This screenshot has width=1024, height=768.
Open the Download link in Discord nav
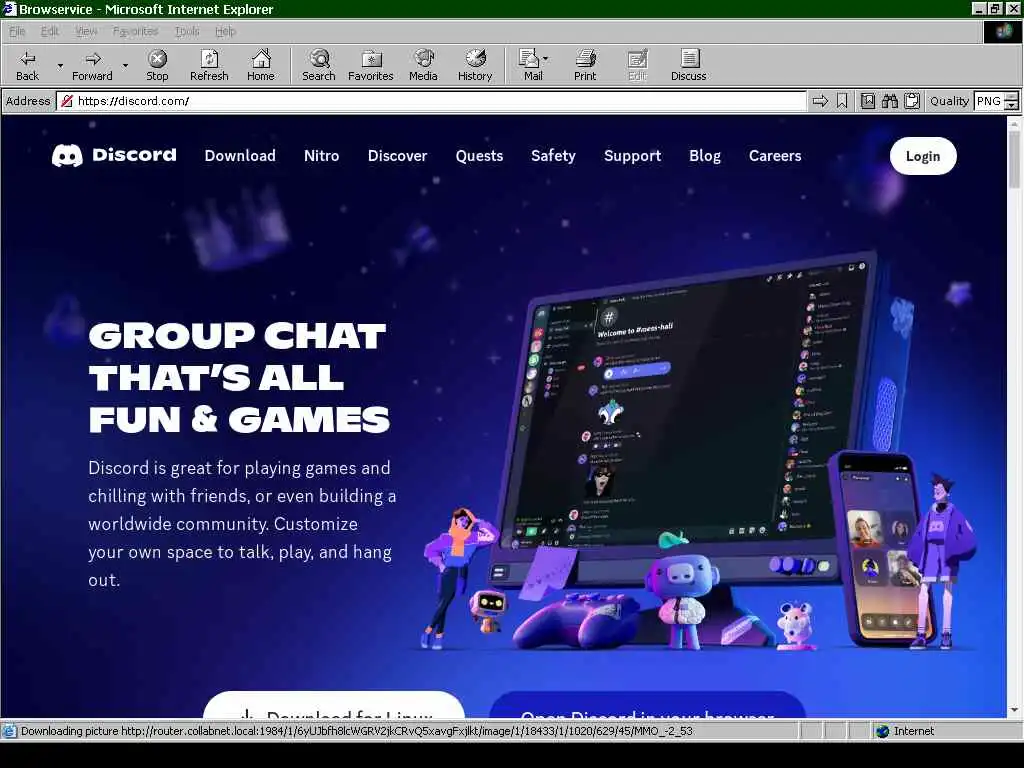(240, 155)
